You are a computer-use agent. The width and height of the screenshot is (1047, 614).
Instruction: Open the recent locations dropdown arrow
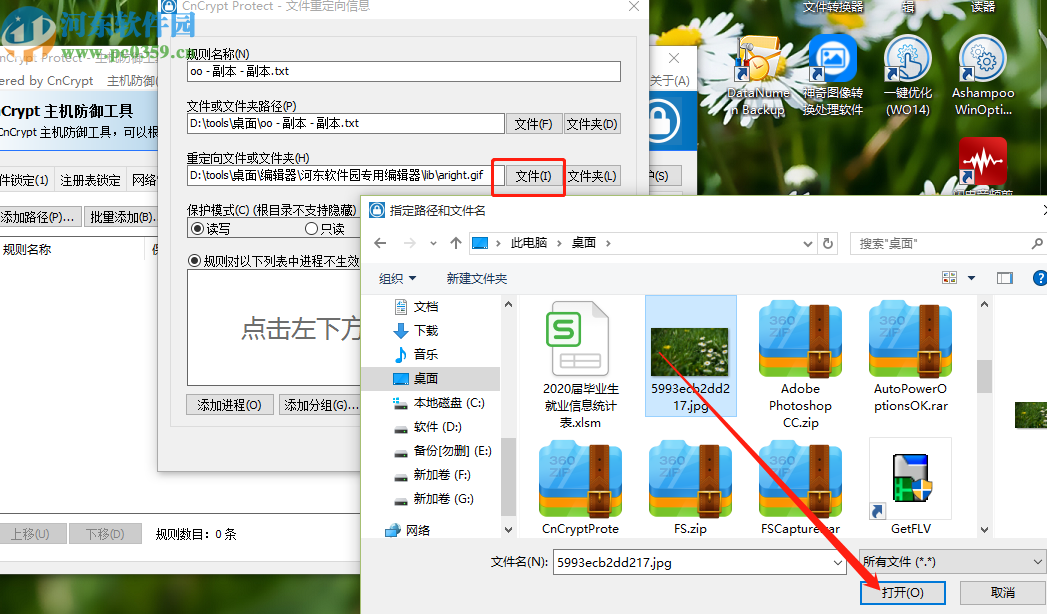click(433, 244)
